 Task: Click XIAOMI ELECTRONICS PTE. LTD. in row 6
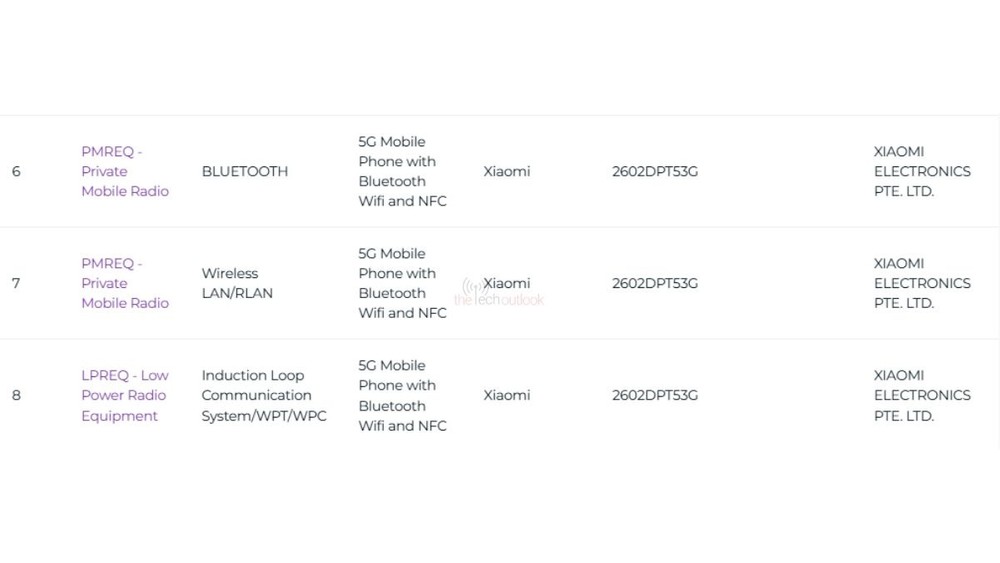coord(922,171)
